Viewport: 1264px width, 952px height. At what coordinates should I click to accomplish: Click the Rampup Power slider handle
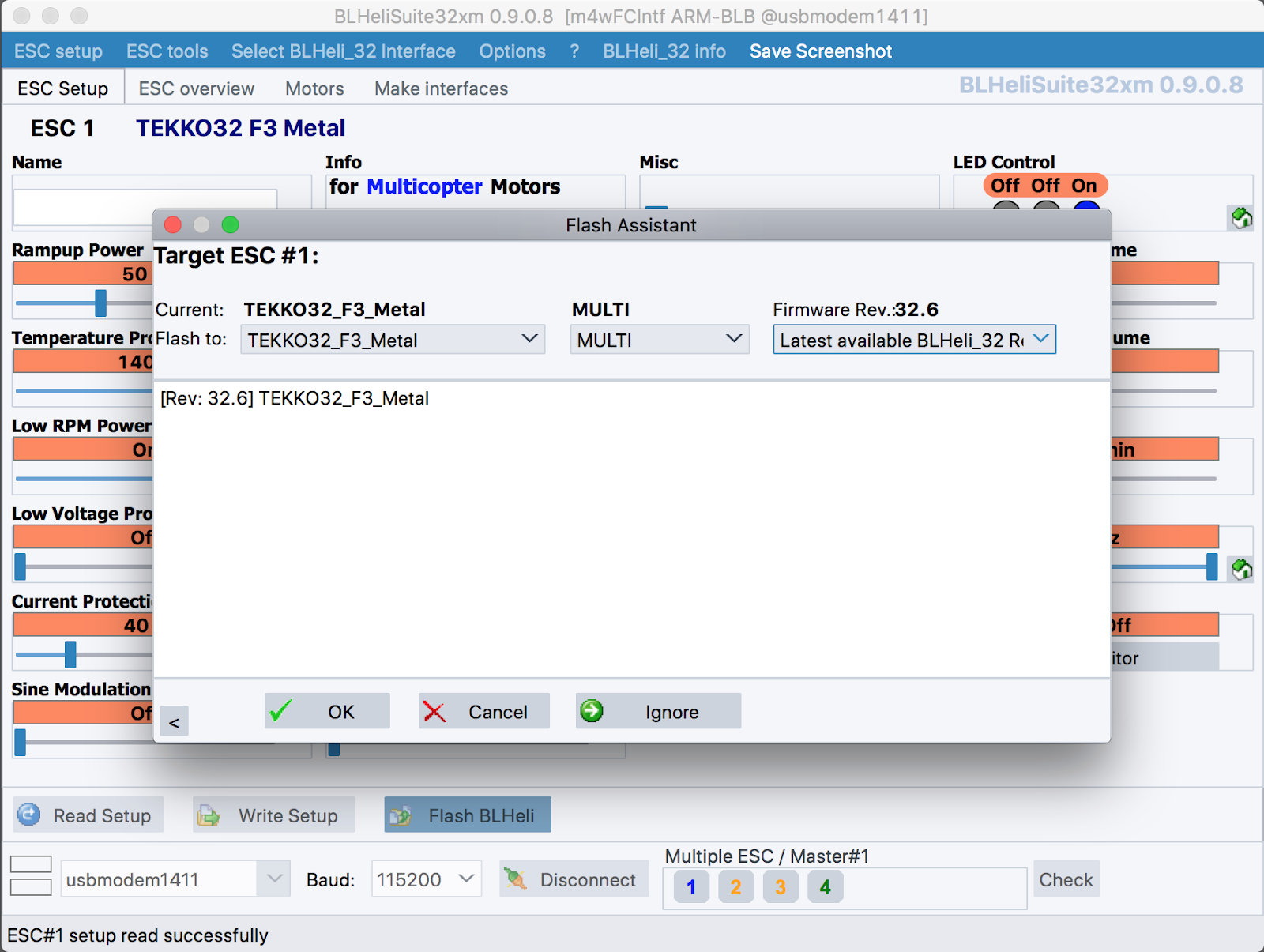[x=100, y=303]
